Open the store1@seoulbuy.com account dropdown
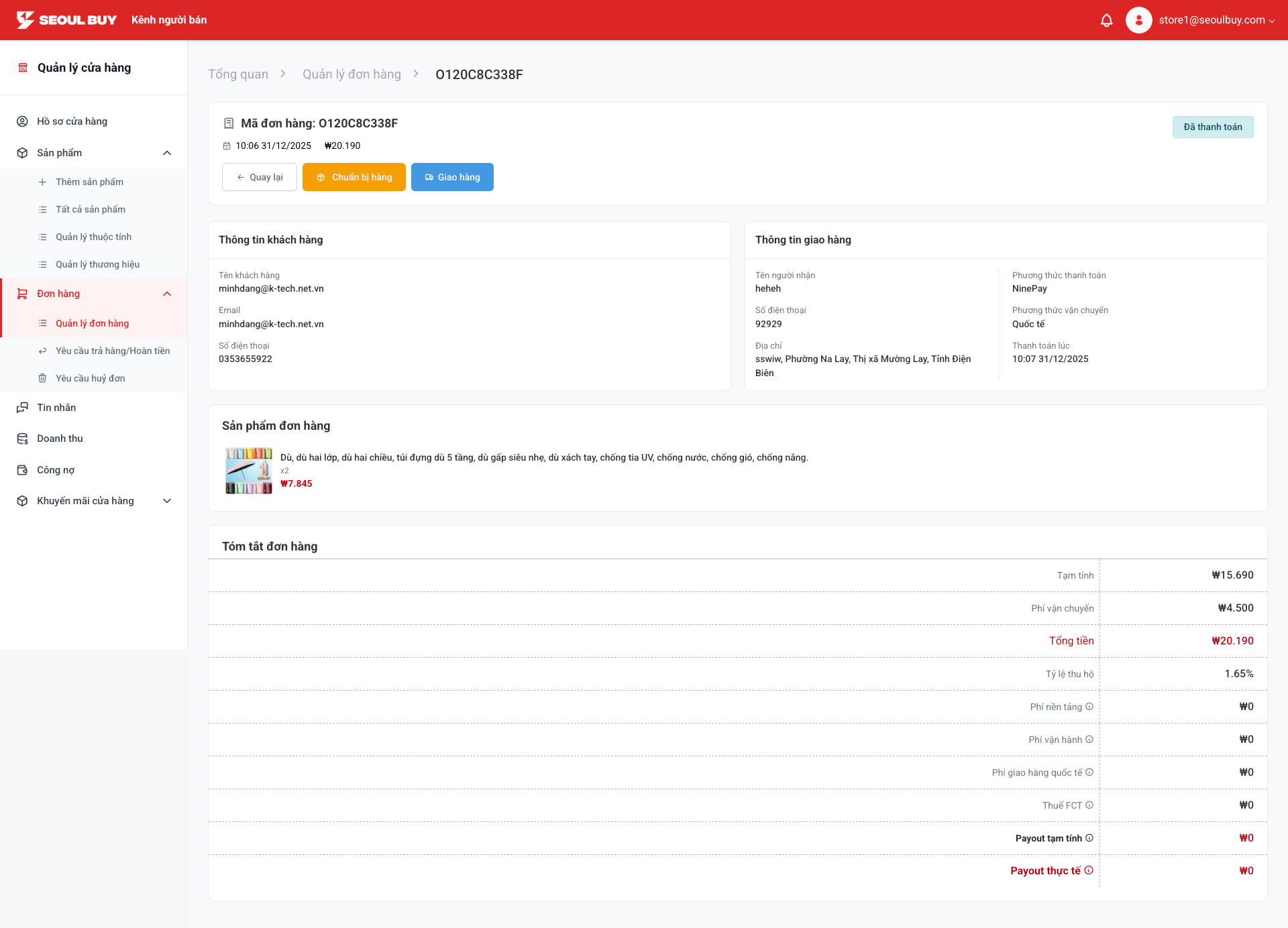The height and width of the screenshot is (928, 1288). coord(1216,20)
